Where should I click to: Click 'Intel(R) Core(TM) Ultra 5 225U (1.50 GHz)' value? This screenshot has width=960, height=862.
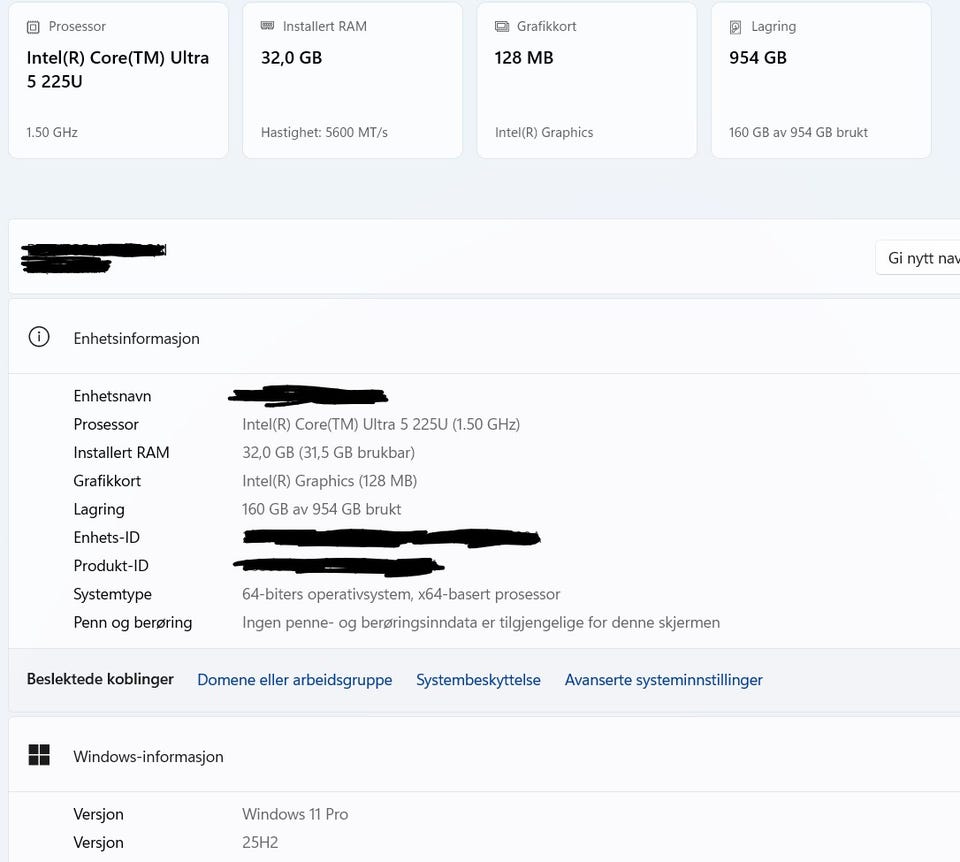[x=381, y=424]
